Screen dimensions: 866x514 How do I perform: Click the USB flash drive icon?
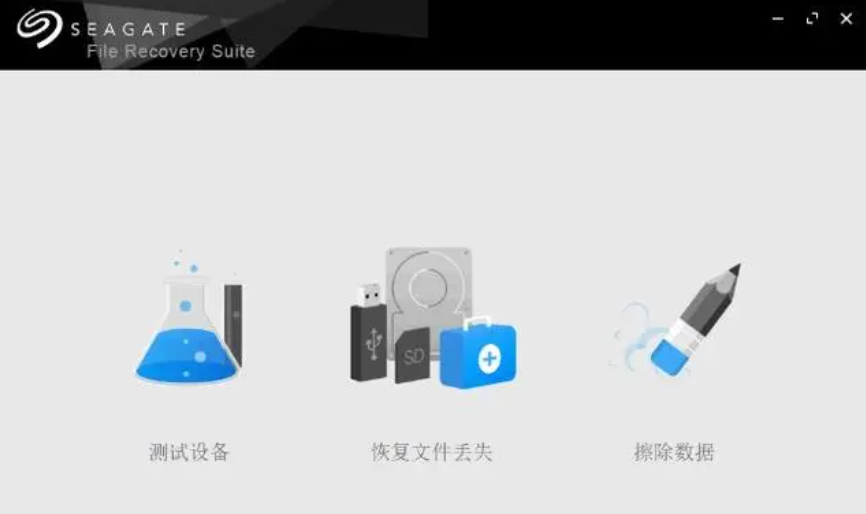coord(368,332)
